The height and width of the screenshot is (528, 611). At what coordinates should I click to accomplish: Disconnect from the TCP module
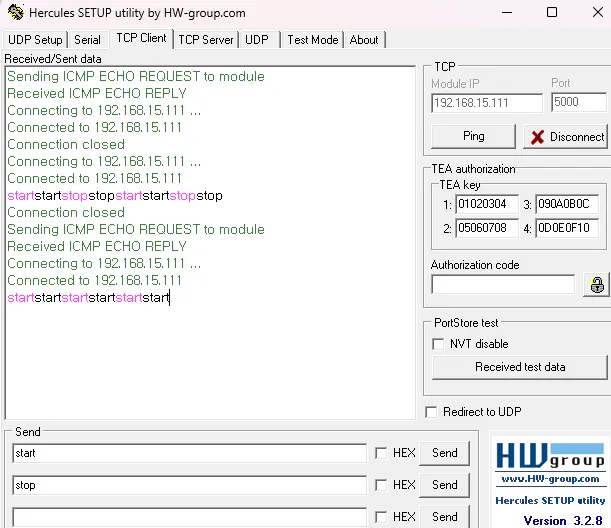coord(565,137)
